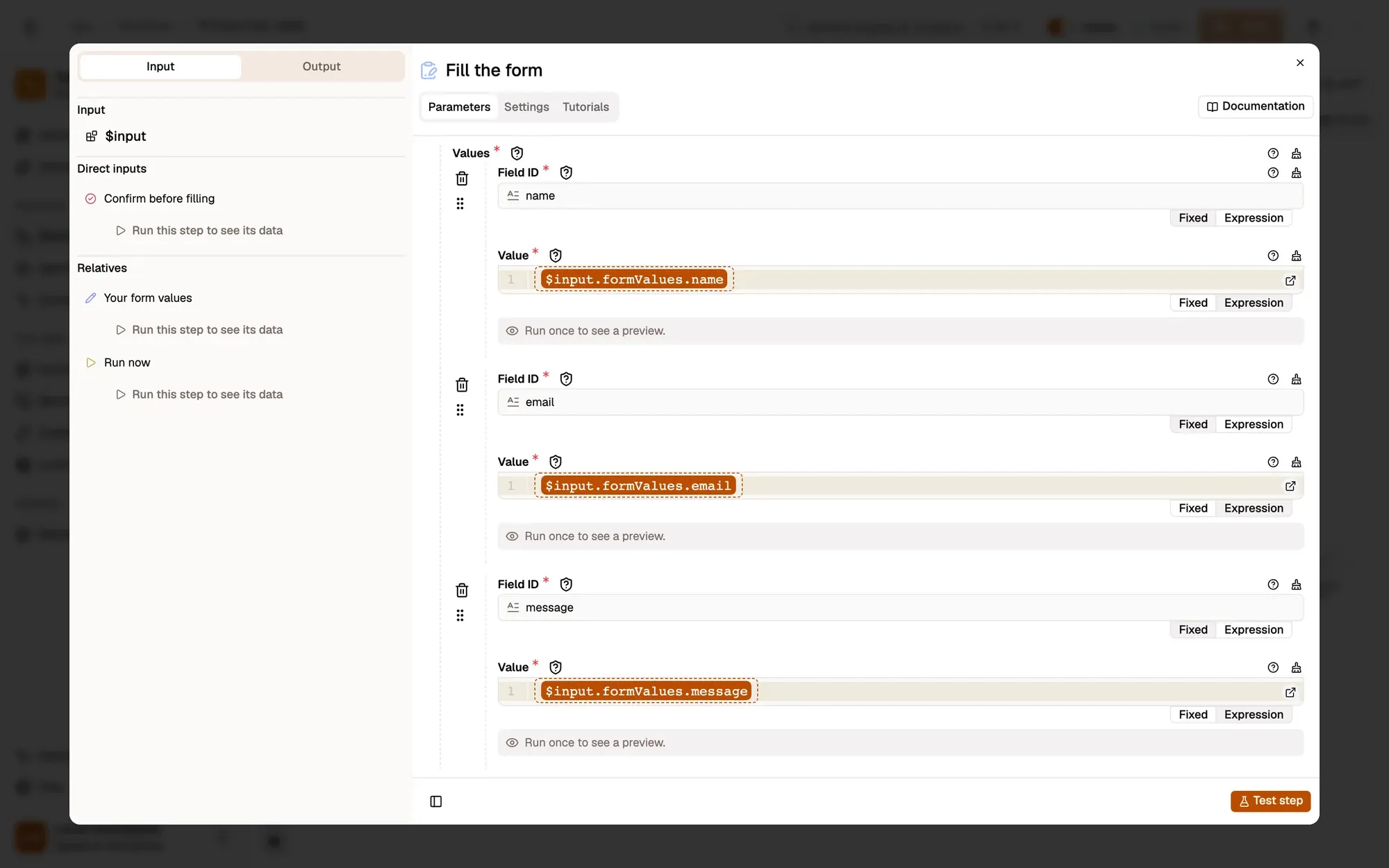Click the stamp icon on message Field ID row
Viewport: 1389px width, 868px height.
click(1296, 585)
